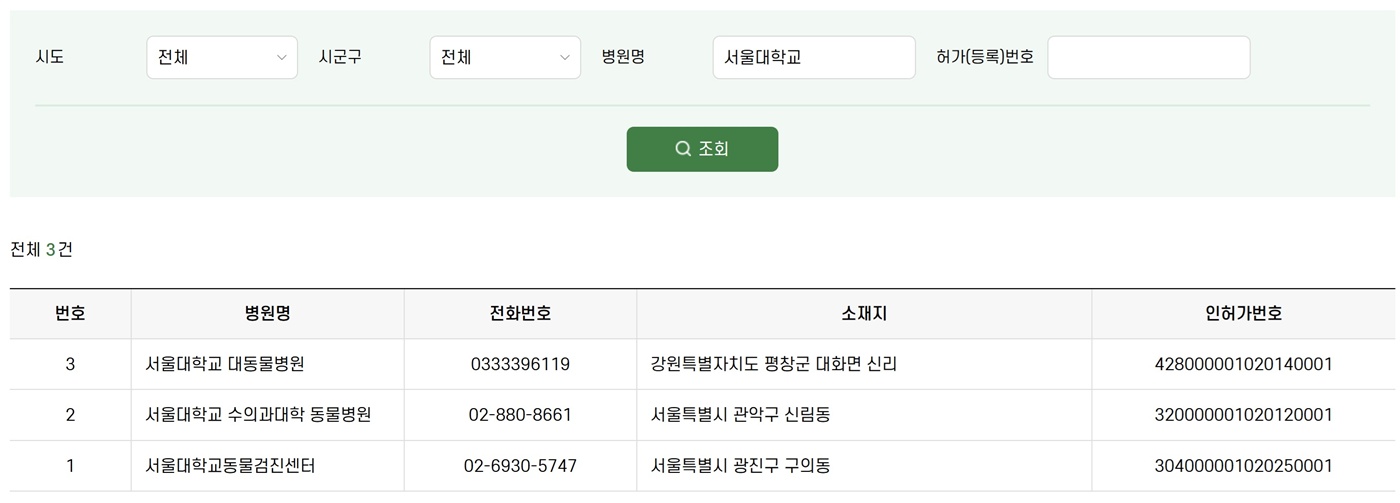Viewport: 1400px width, 503px height.
Task: Focus the 허가(등록)번호 input field
Action: [x=1148, y=57]
